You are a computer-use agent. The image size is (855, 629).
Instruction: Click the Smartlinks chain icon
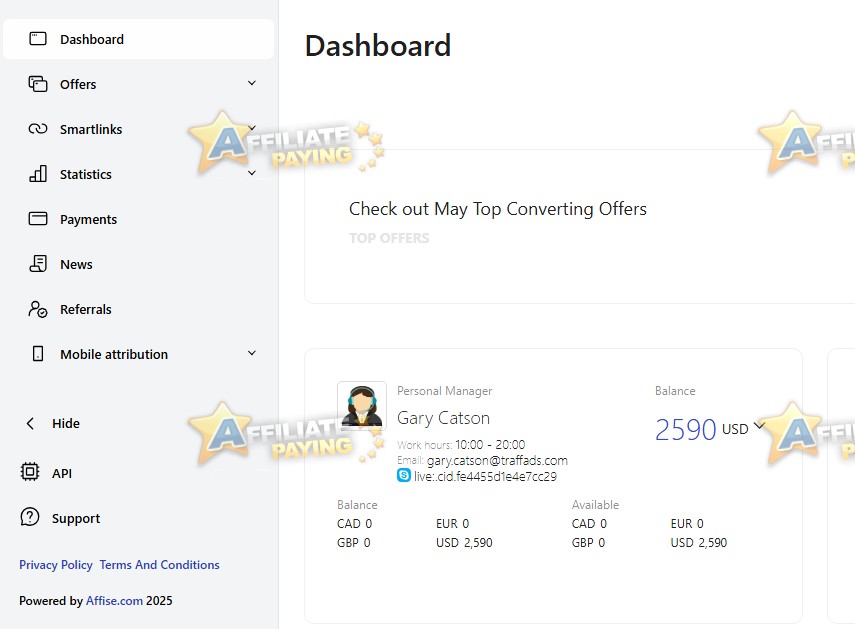(x=38, y=129)
